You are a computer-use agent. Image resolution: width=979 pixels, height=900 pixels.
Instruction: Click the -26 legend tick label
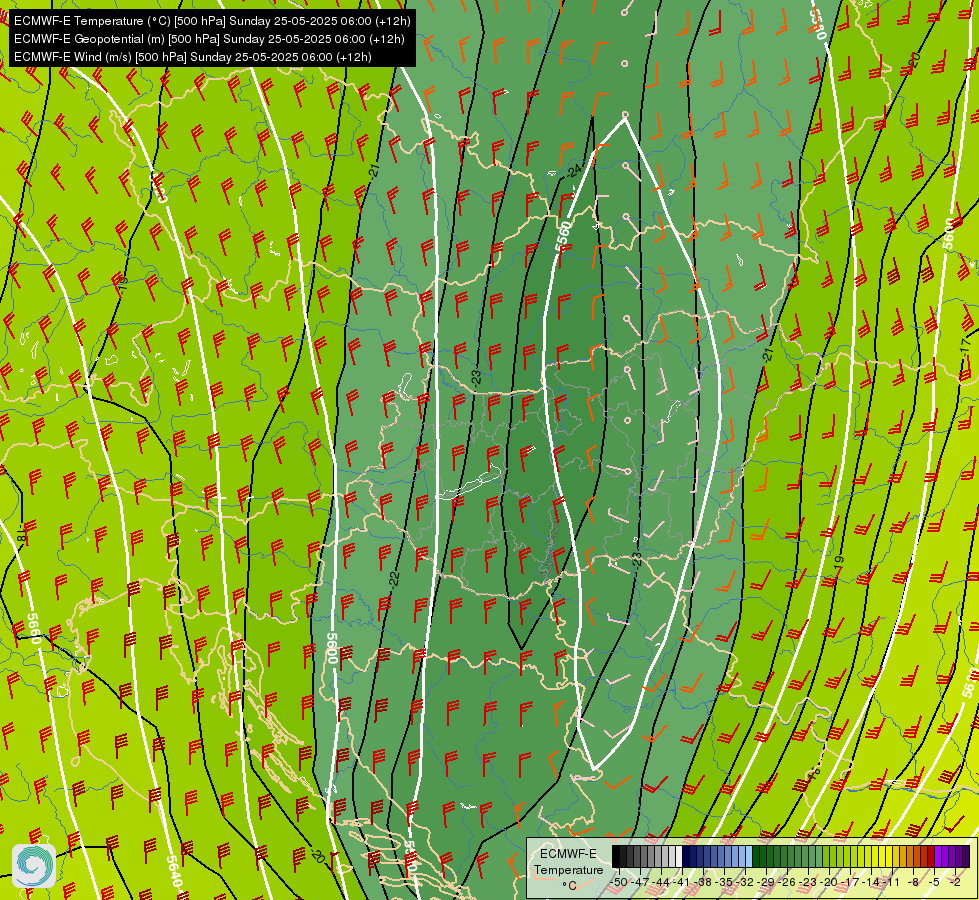tap(787, 882)
